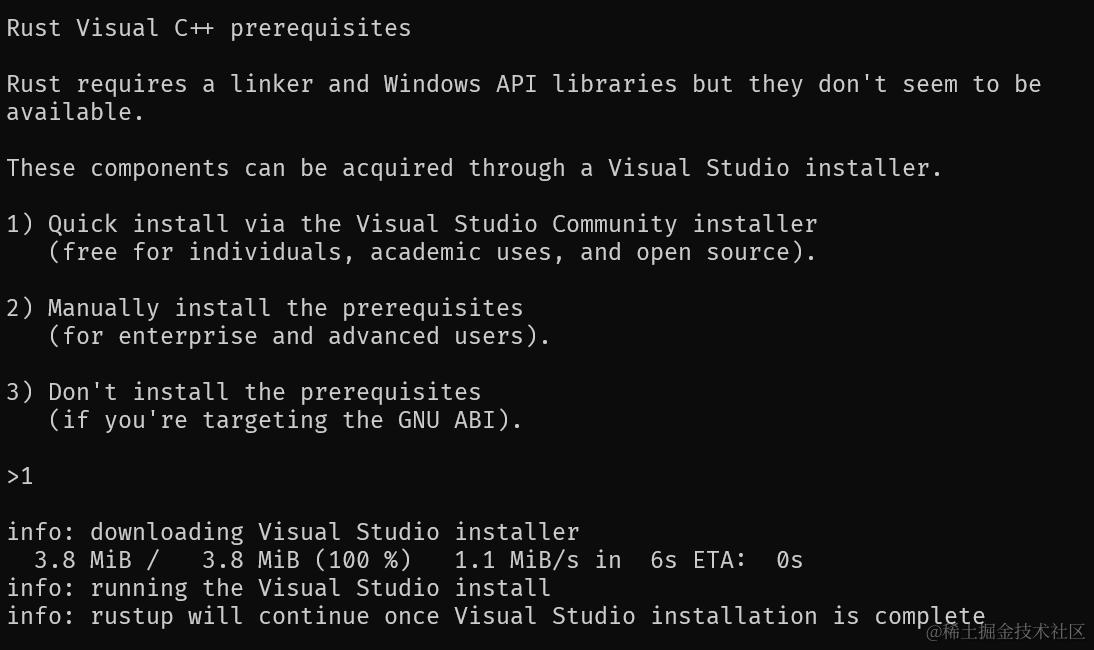Screen dimensions: 1094x650
Task: Click 'info: downloading Visual Studio installer' line
Action: 292,532
